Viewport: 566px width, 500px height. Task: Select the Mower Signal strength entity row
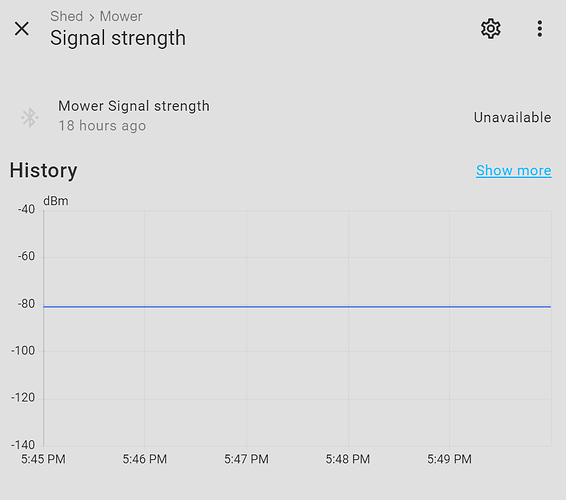click(283, 116)
